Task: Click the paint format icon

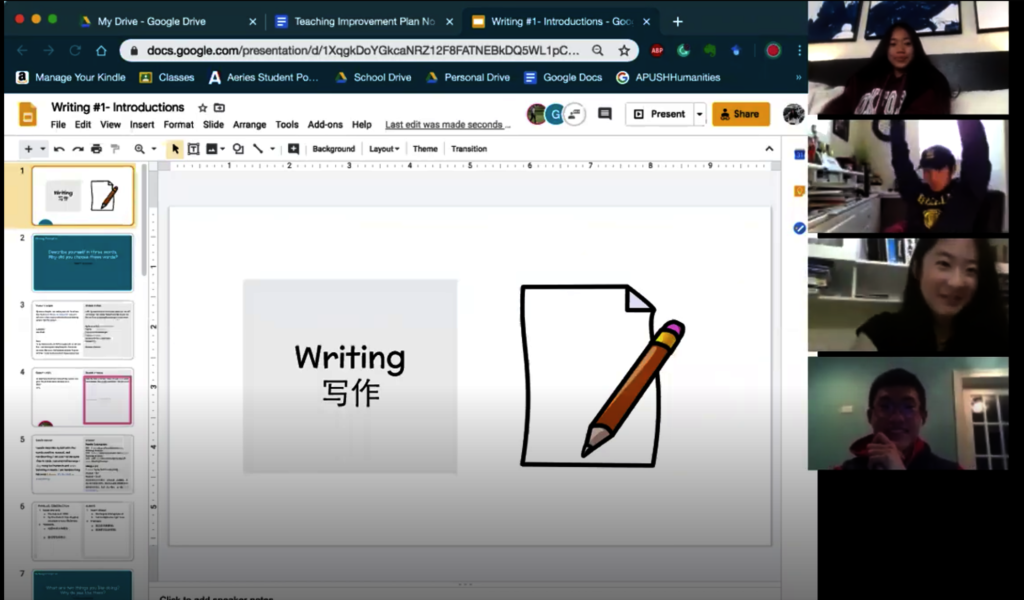Action: pos(113,149)
